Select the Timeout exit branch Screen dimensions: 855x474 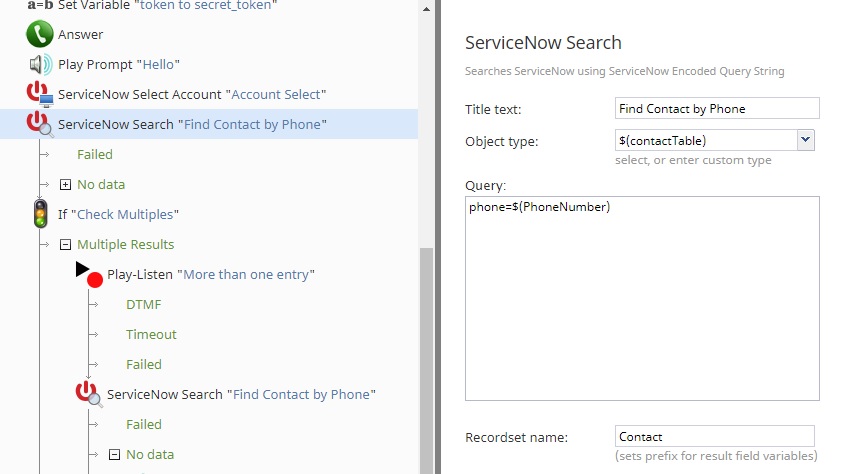(x=151, y=334)
